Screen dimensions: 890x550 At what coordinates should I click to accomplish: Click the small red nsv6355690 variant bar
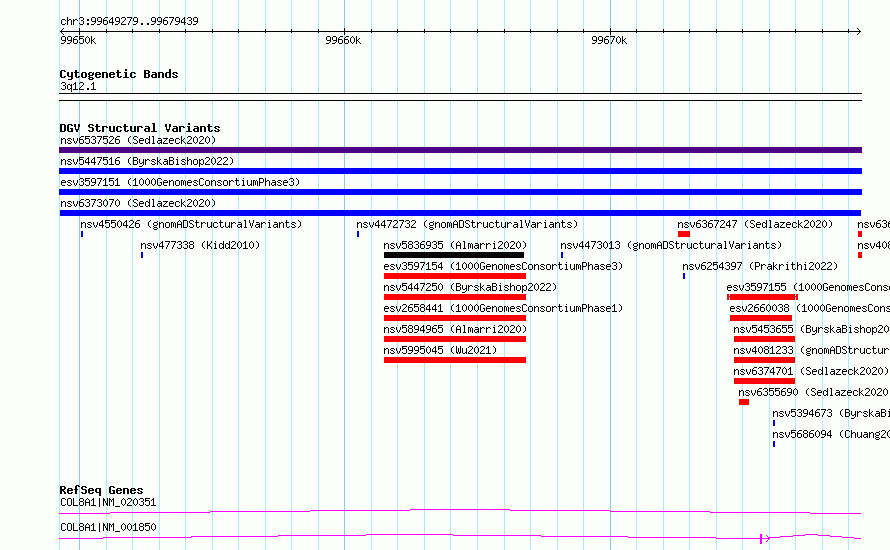pyautogui.click(x=744, y=402)
